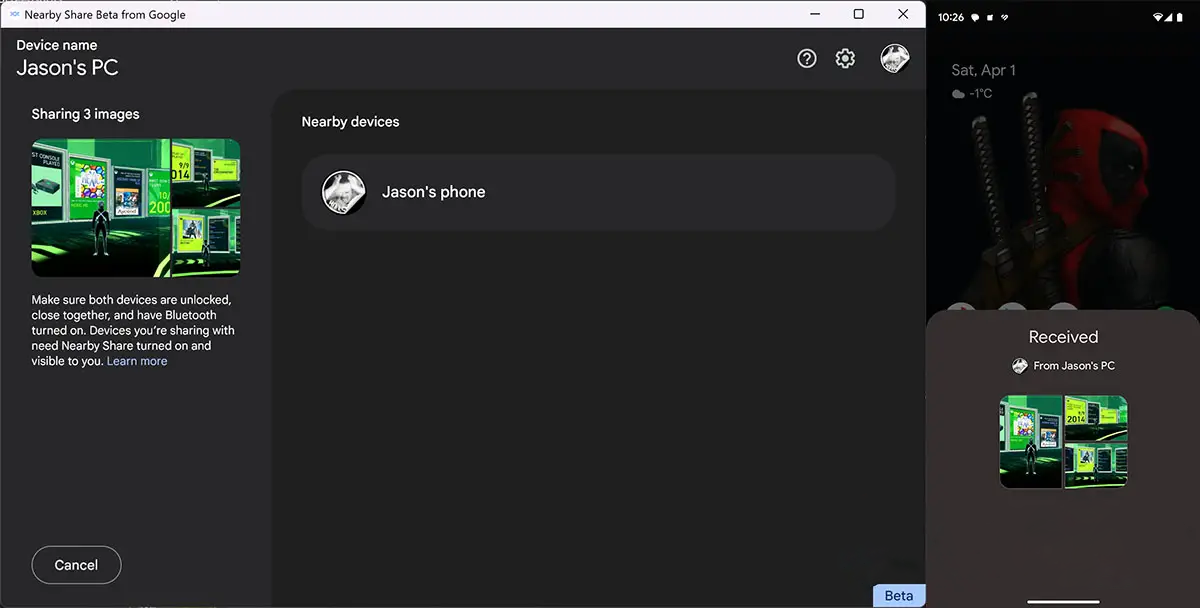
Task: Click the Cancel button
Action: click(x=76, y=565)
